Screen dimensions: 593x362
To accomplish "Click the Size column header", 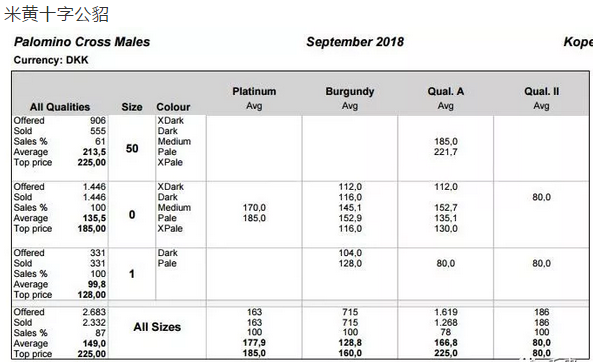I will (132, 107).
